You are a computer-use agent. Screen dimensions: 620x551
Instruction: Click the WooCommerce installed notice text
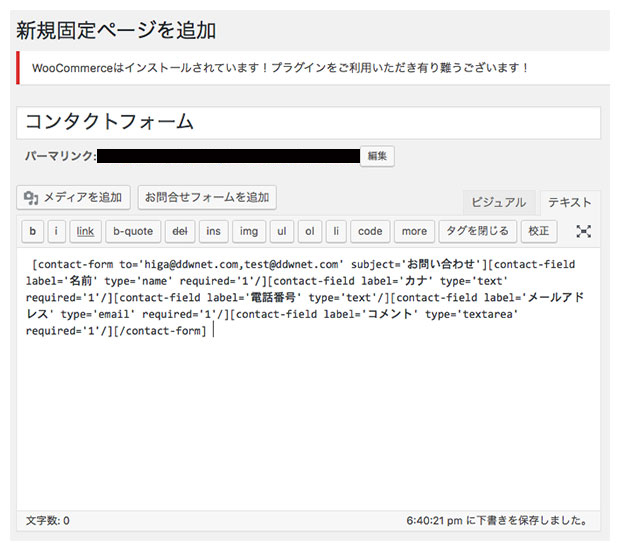280,68
